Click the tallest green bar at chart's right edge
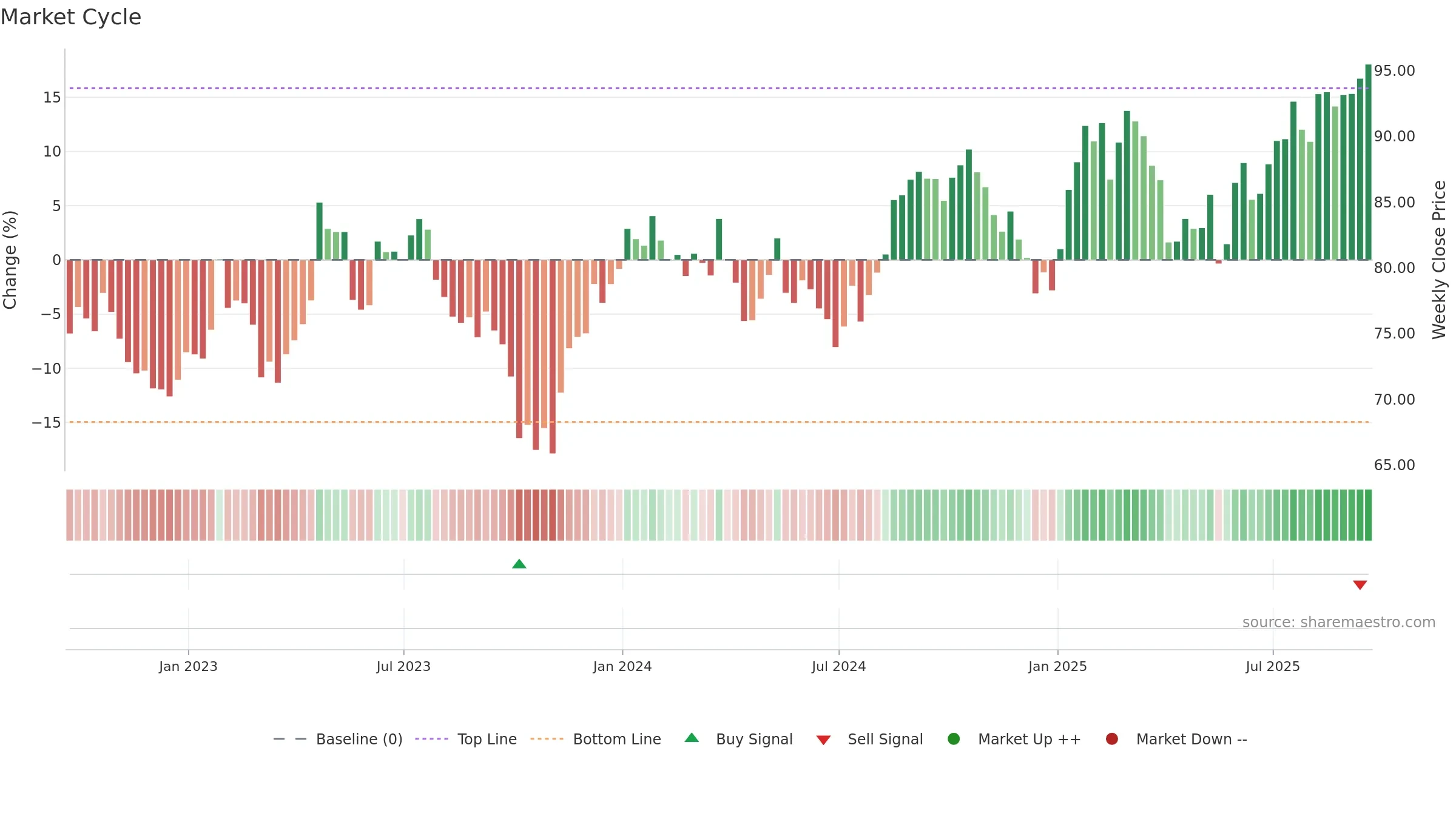The height and width of the screenshot is (819, 1456). [x=1368, y=162]
